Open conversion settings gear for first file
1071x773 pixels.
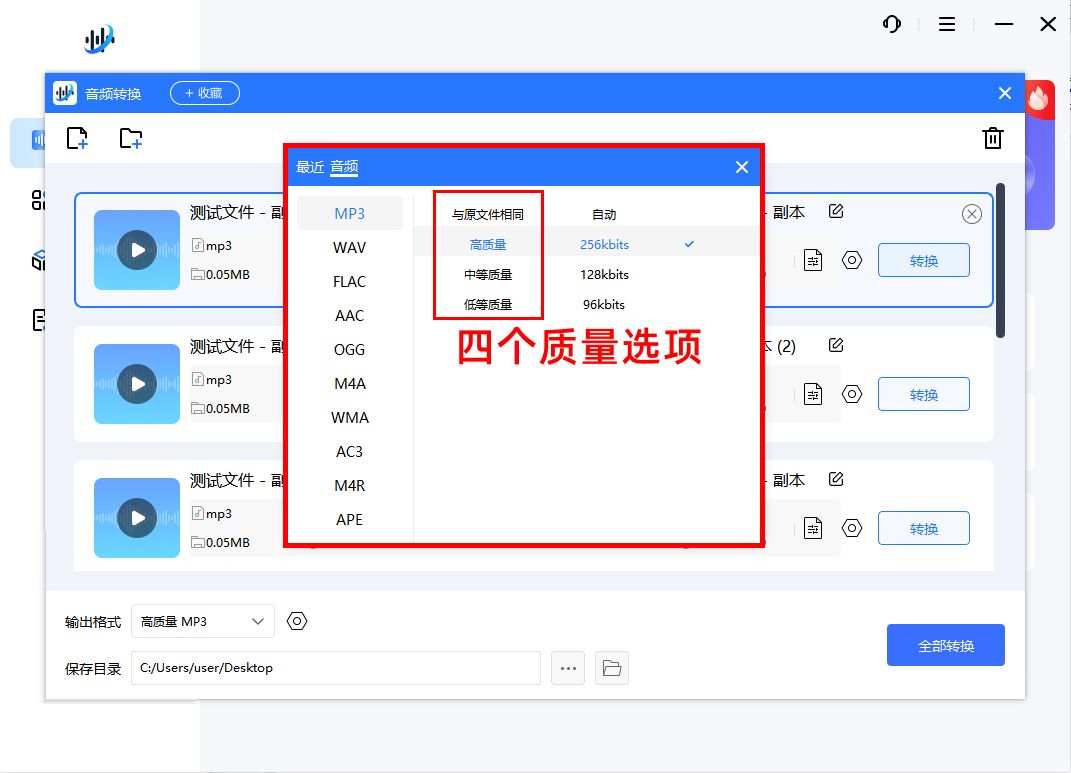(851, 260)
